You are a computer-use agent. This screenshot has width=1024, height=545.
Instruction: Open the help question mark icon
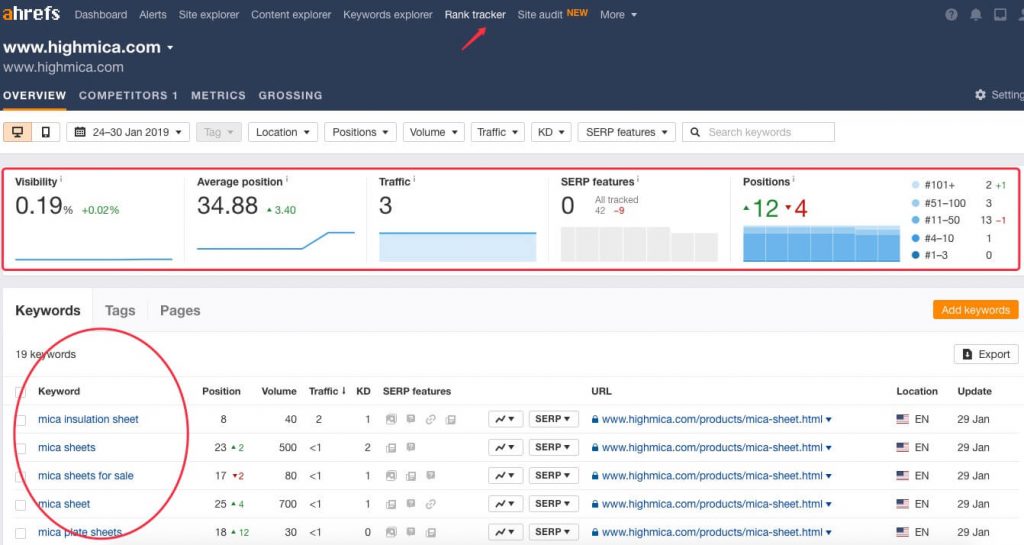[x=952, y=14]
